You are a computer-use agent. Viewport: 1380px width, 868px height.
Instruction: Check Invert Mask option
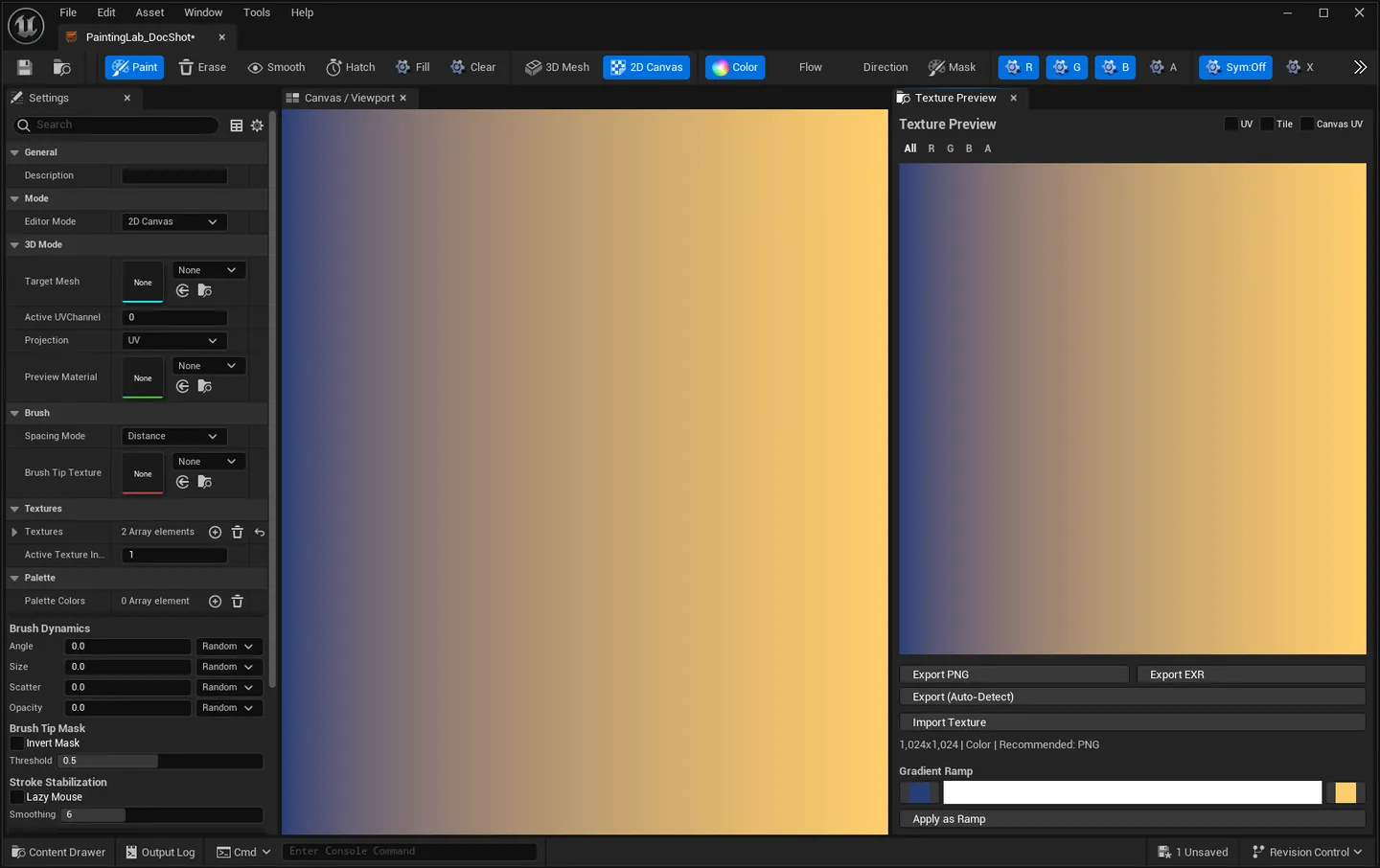16,743
